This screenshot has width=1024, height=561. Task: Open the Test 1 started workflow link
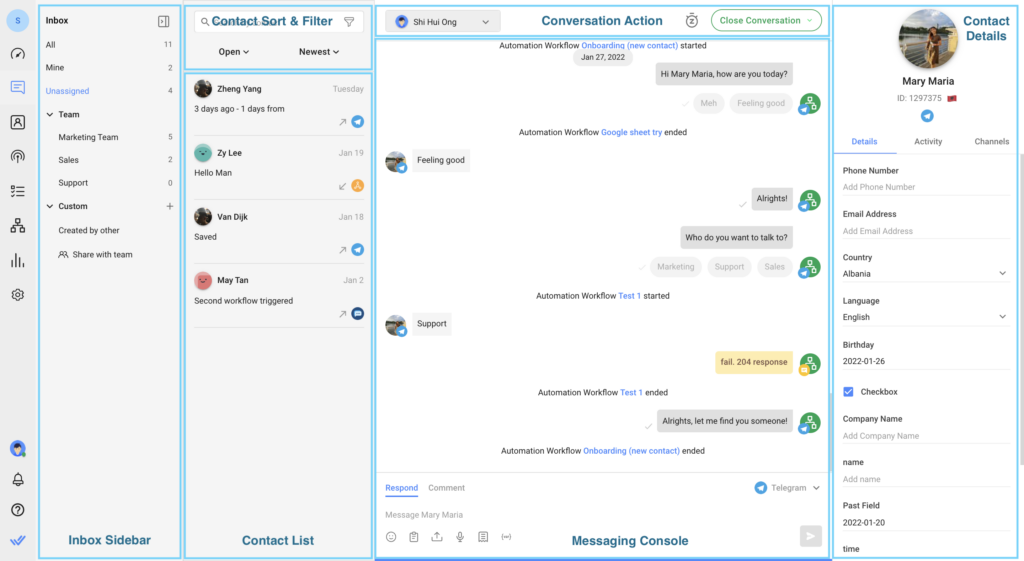(630, 296)
